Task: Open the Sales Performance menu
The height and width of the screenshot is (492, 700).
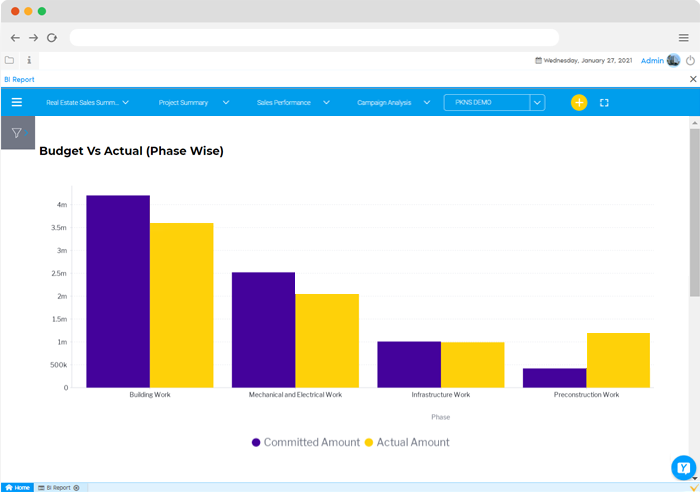Action: coord(293,102)
